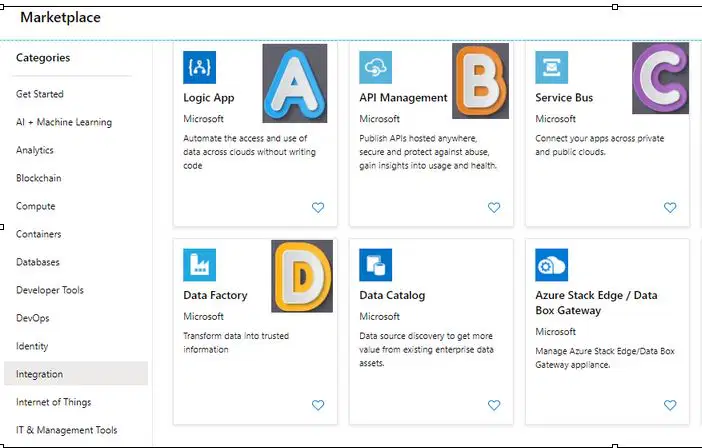Select the AI + Machine Learning category
702x448 pixels.
(64, 122)
